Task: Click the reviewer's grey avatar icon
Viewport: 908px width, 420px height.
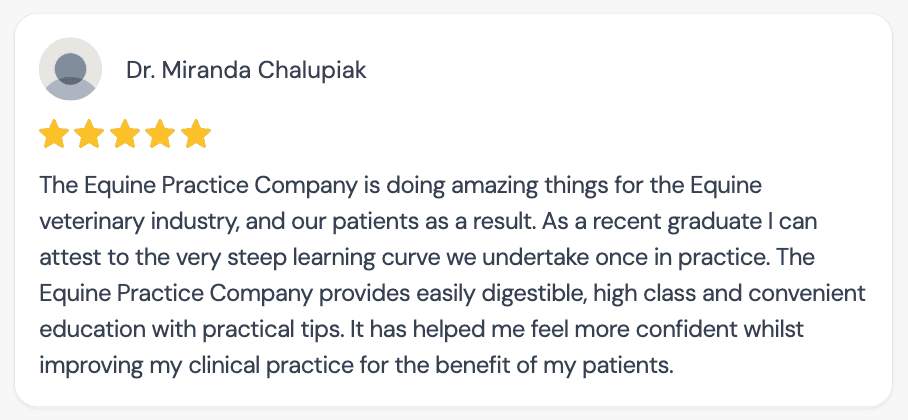Action: pos(70,69)
